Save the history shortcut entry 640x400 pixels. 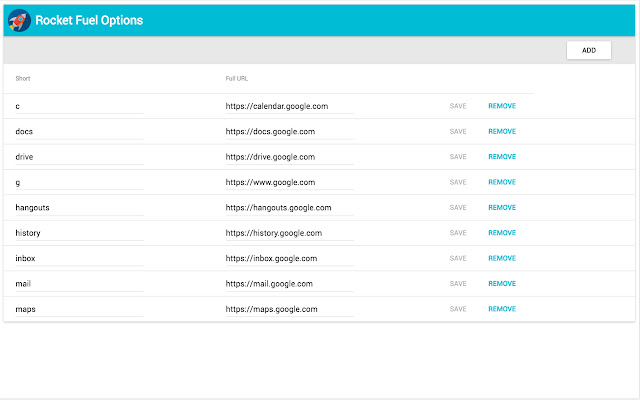click(458, 233)
